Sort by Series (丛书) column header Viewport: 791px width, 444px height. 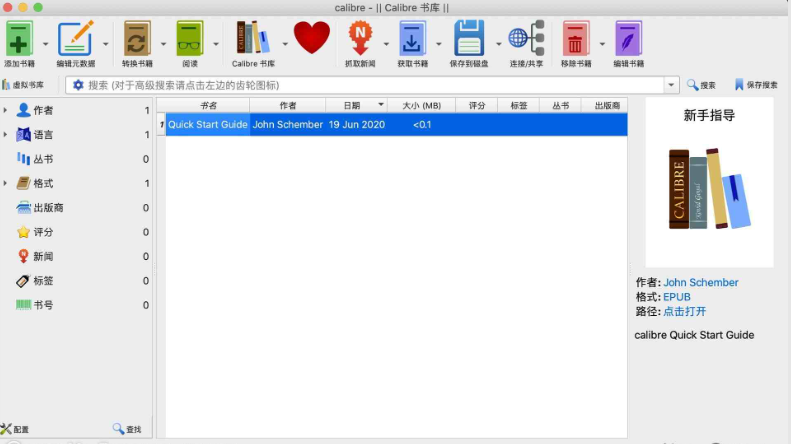560,105
